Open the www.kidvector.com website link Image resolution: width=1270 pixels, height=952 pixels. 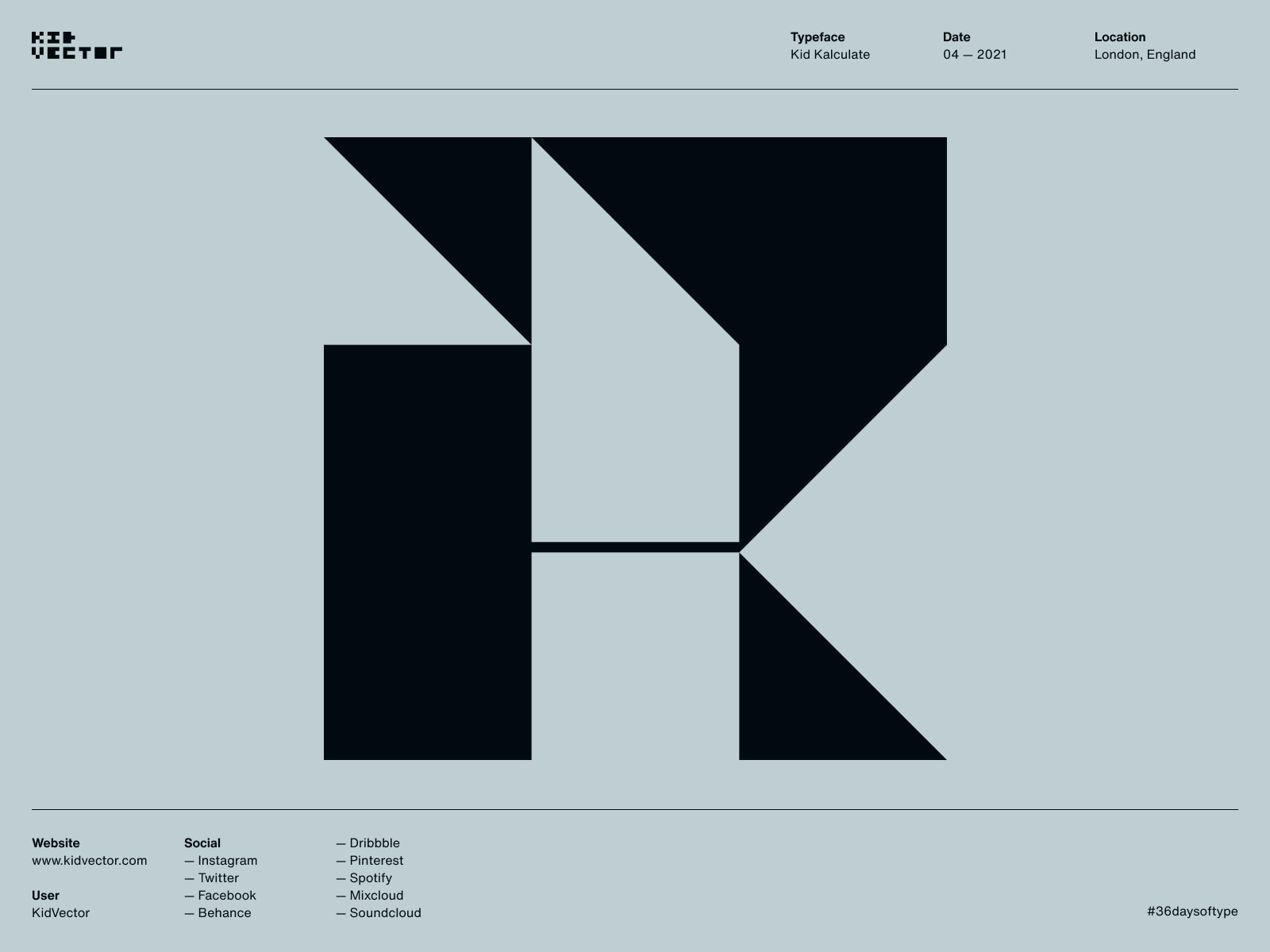[89, 860]
